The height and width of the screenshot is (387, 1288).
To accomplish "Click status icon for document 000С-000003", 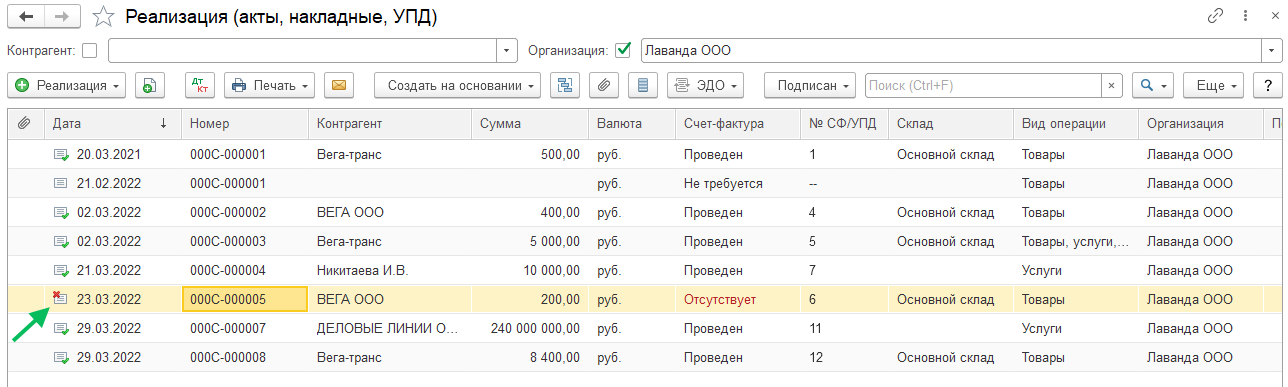I will [x=61, y=242].
